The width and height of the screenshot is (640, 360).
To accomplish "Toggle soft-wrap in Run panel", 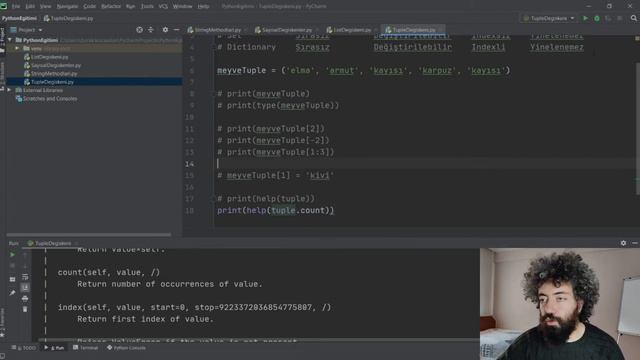I will (25, 277).
